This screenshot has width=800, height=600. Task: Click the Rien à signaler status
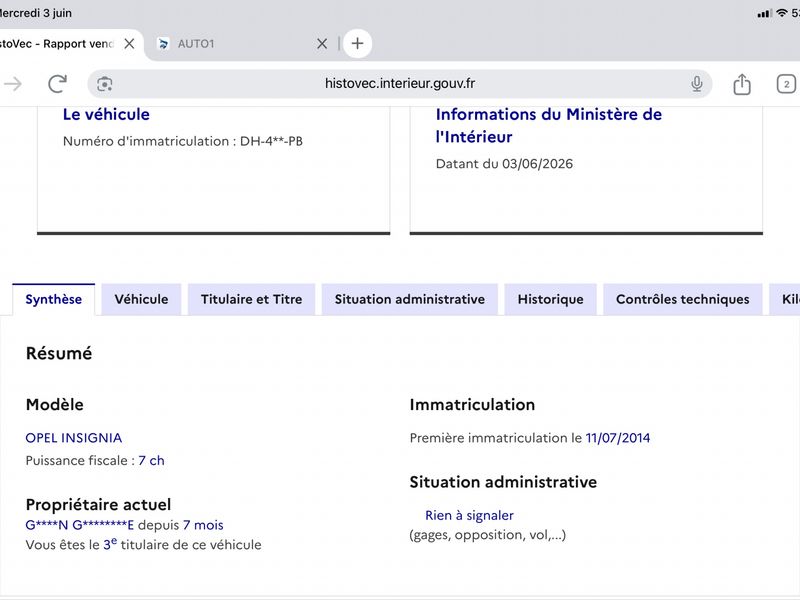tap(469, 515)
